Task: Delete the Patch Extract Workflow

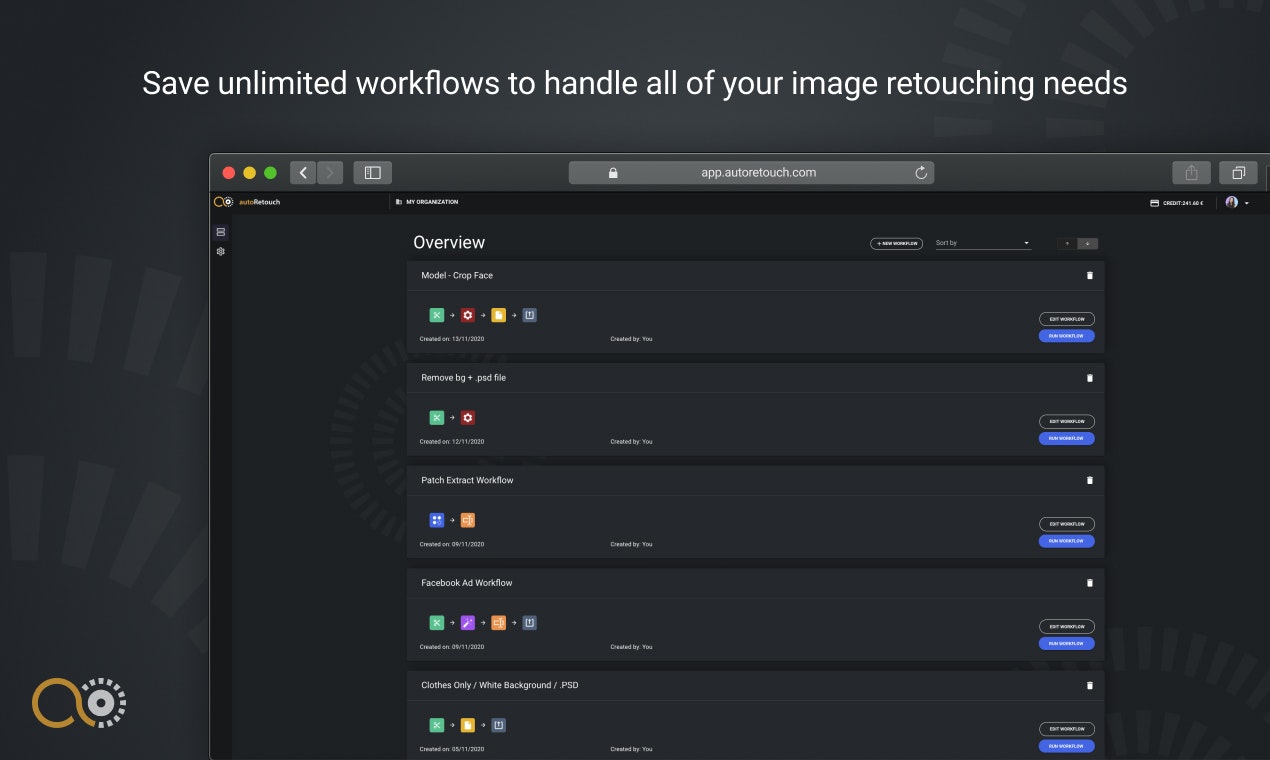Action: coord(1090,480)
